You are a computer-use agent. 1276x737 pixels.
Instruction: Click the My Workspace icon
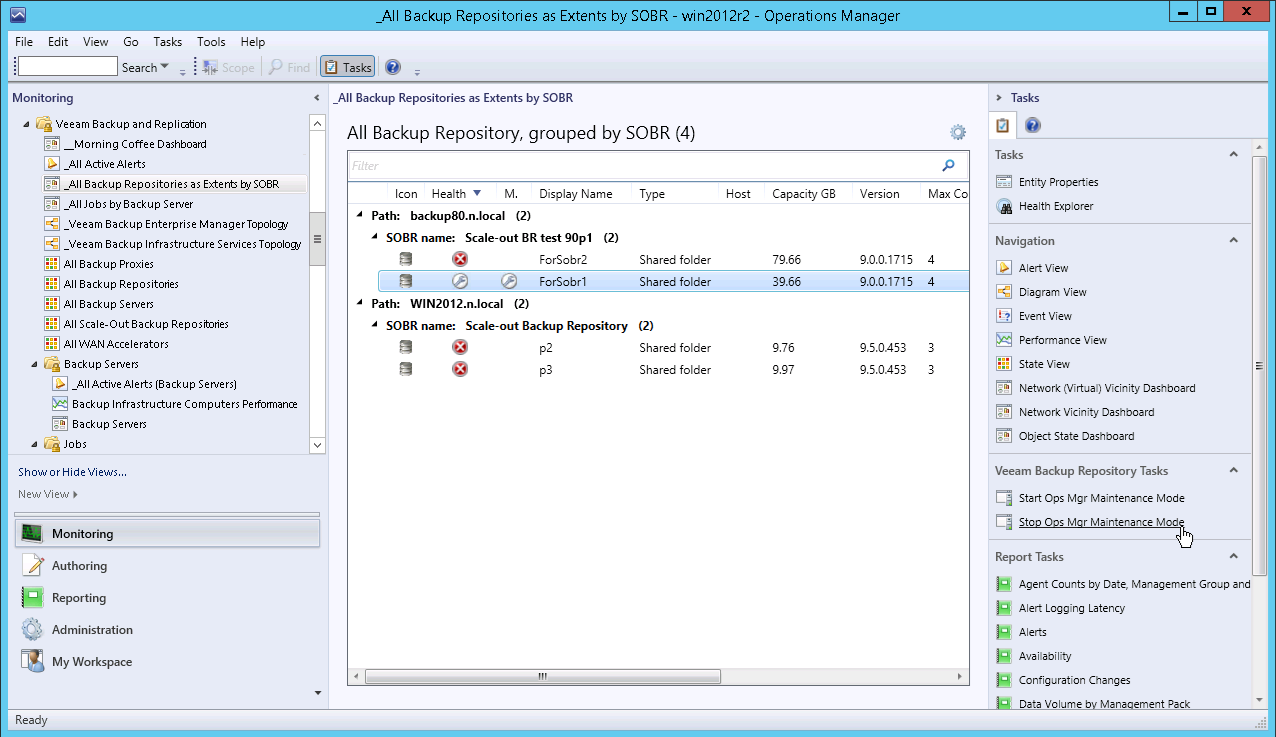point(33,662)
